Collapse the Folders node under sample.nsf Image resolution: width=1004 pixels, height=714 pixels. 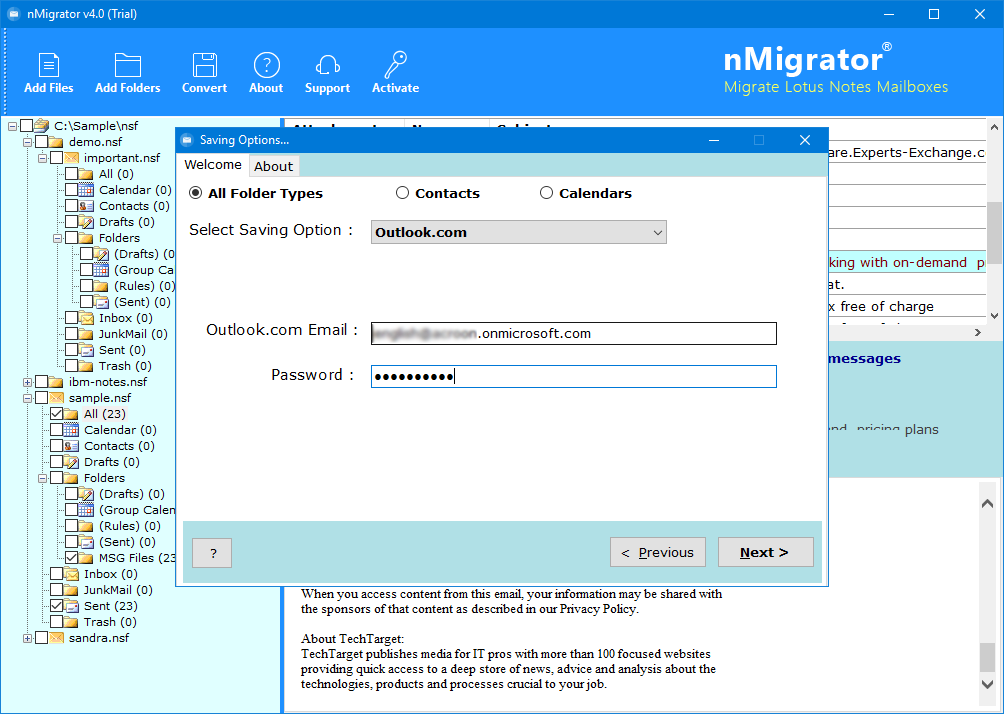[42, 478]
